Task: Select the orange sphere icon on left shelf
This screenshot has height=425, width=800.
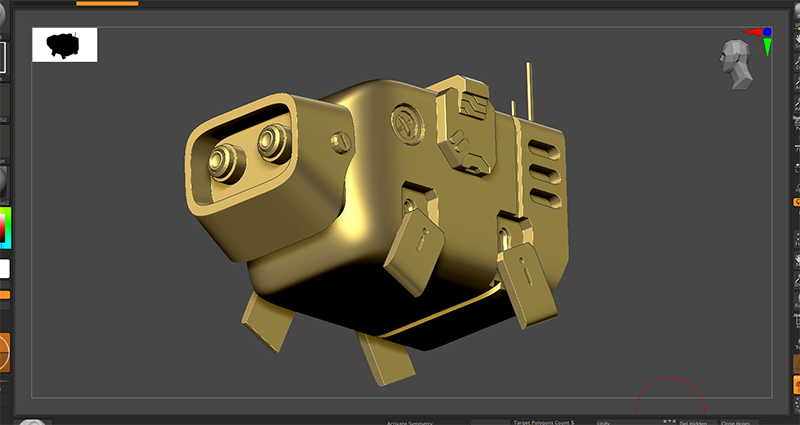Action: tap(4, 352)
